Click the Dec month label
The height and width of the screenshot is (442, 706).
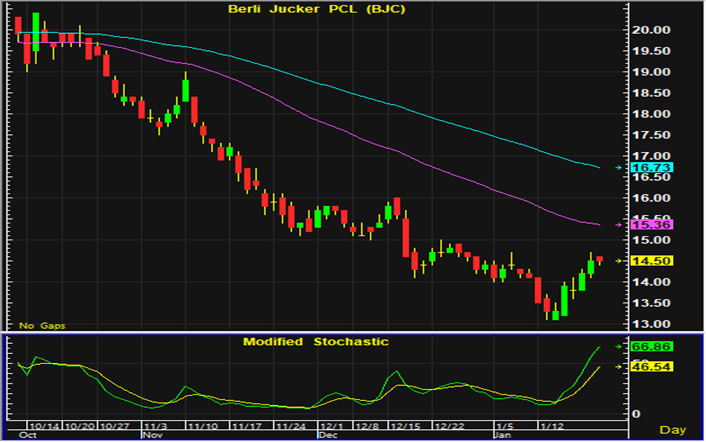[x=327, y=437]
